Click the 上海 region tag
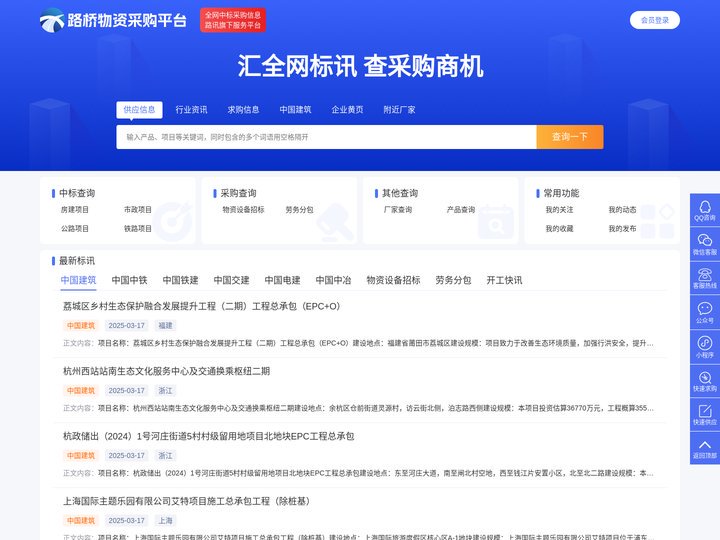The width and height of the screenshot is (720, 540). [x=165, y=521]
